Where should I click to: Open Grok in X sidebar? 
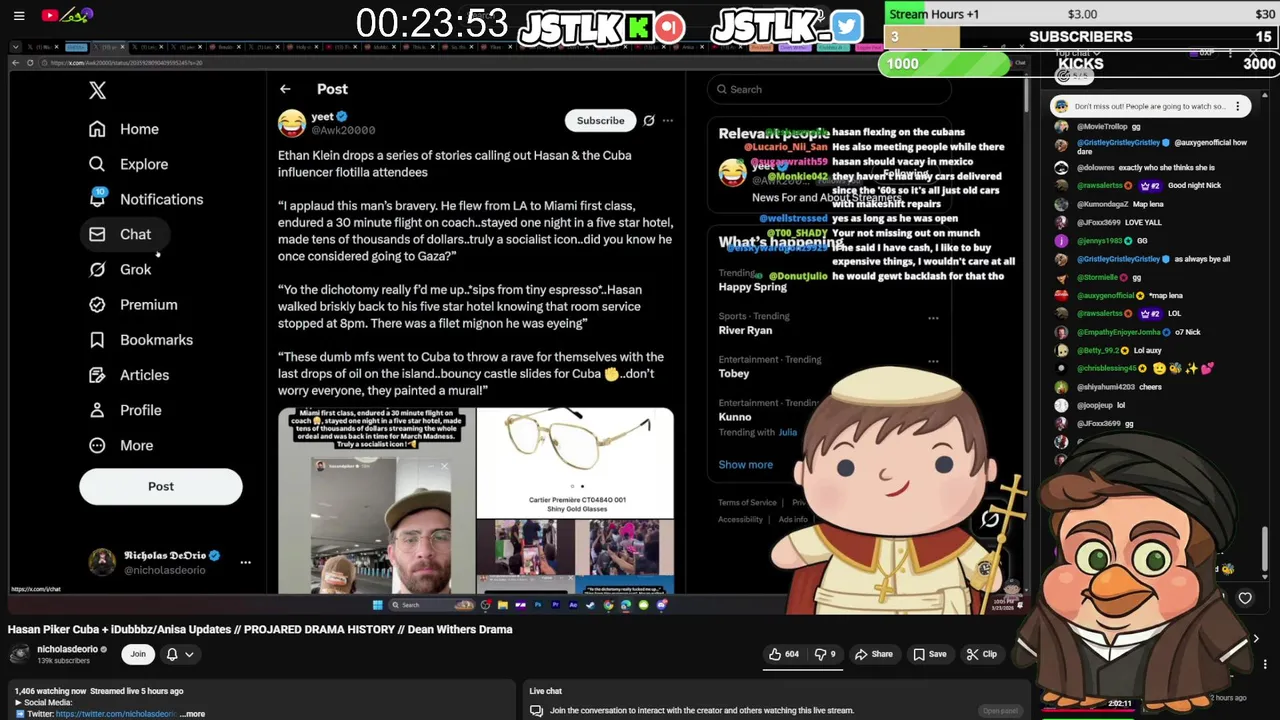(x=120, y=269)
